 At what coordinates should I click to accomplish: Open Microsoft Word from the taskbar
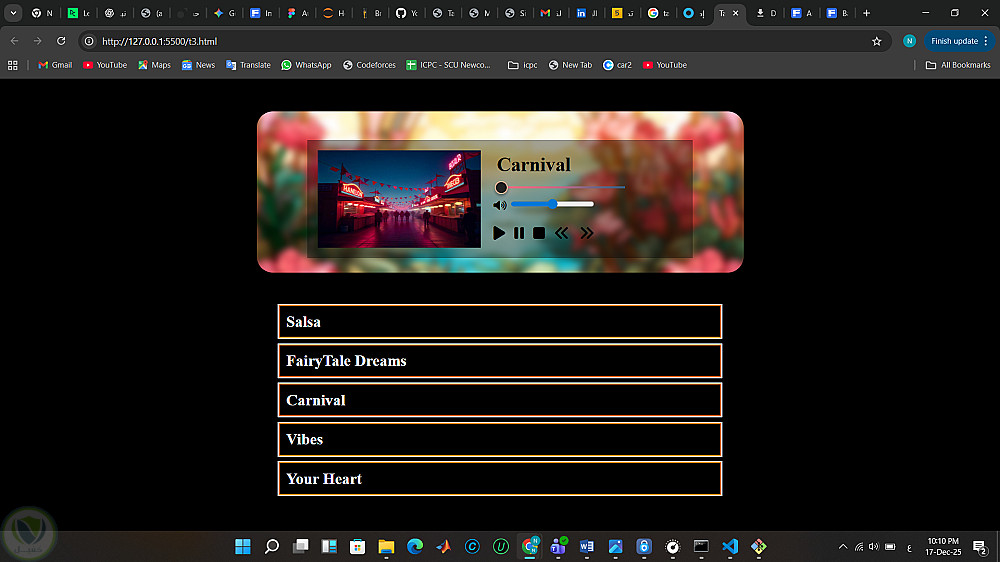tap(587, 546)
